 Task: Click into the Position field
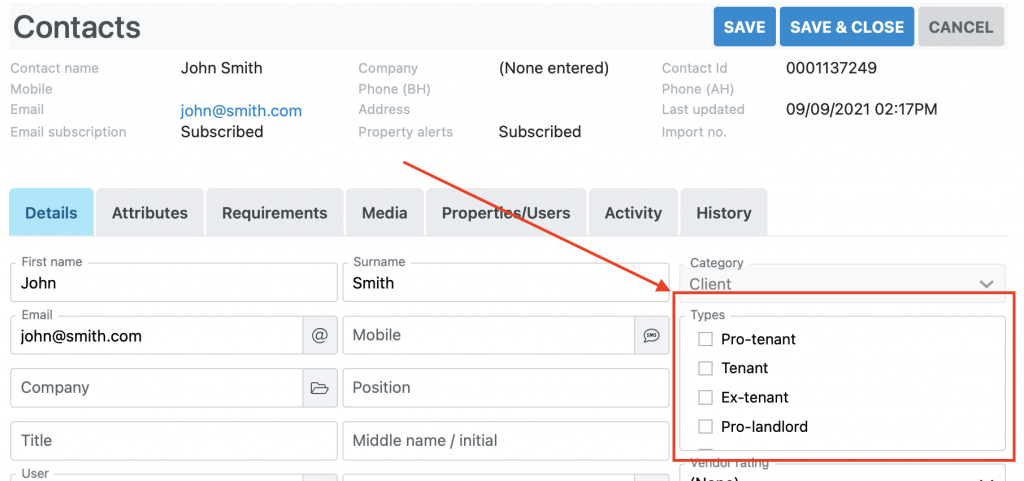coord(505,388)
